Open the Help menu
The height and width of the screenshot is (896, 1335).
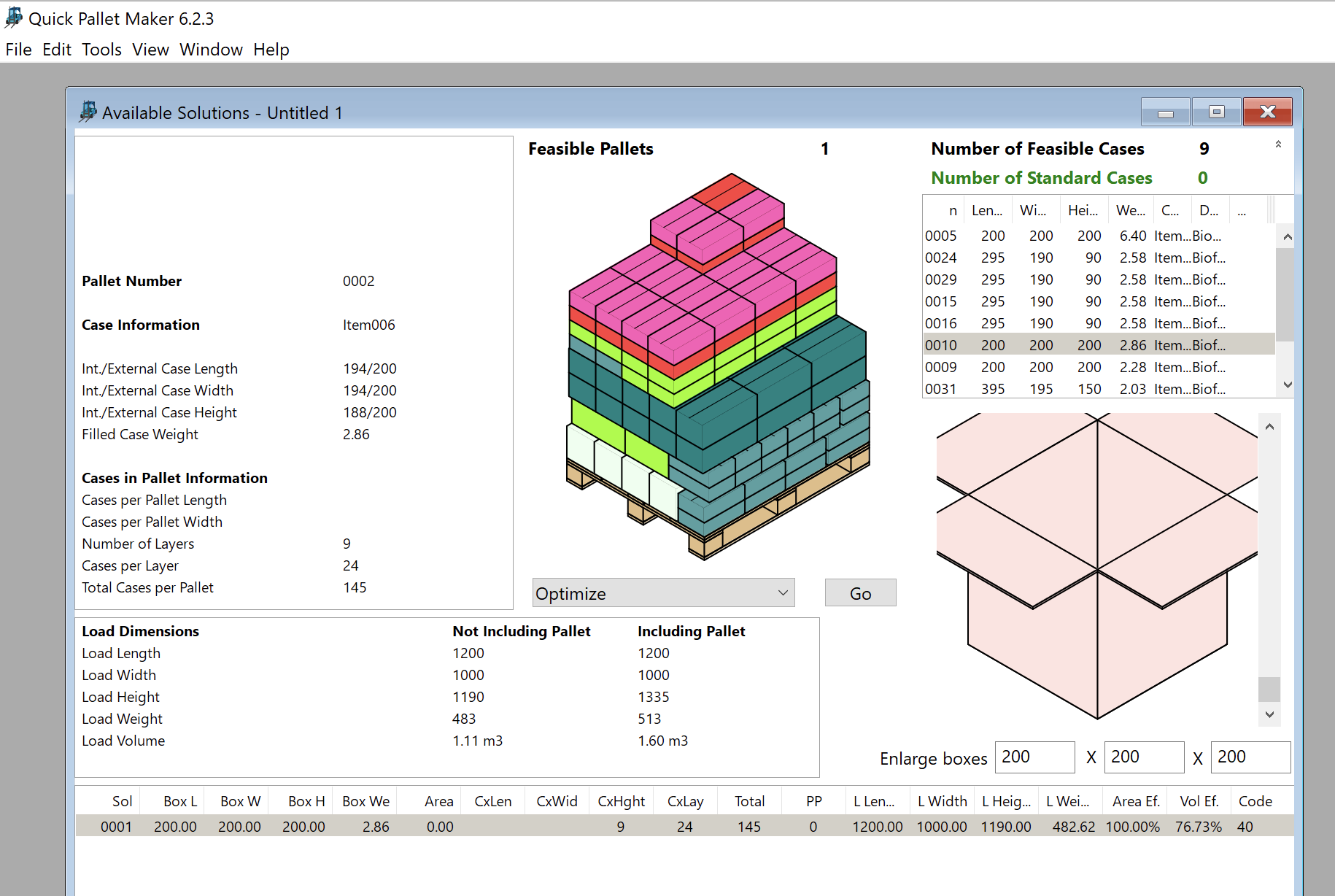[271, 50]
